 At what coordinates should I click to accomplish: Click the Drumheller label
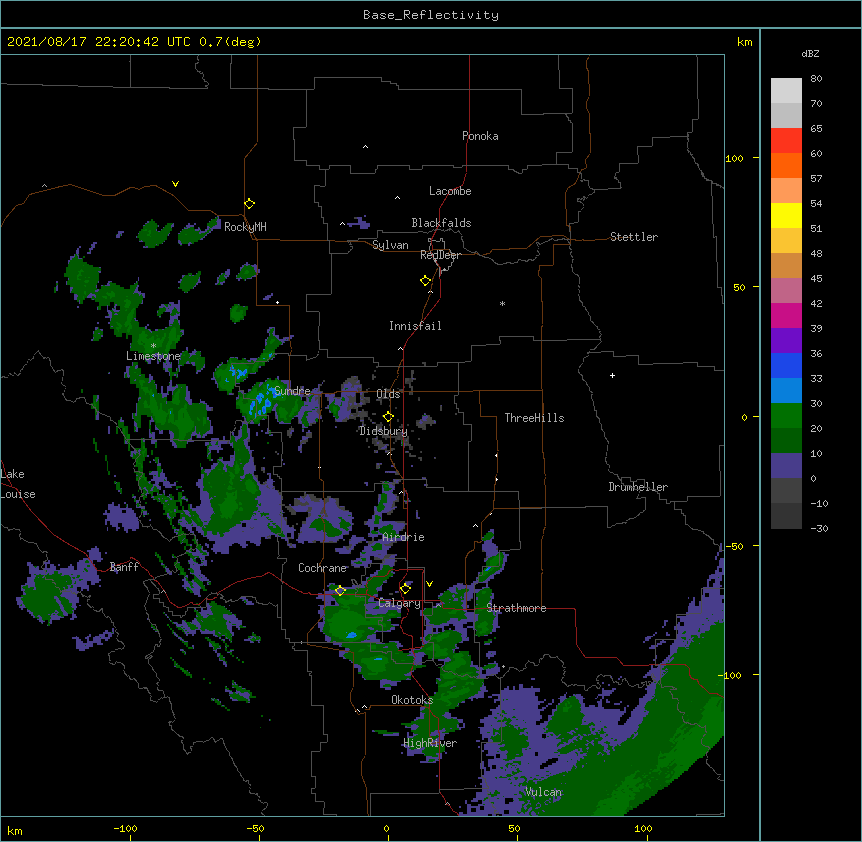pyautogui.click(x=638, y=487)
